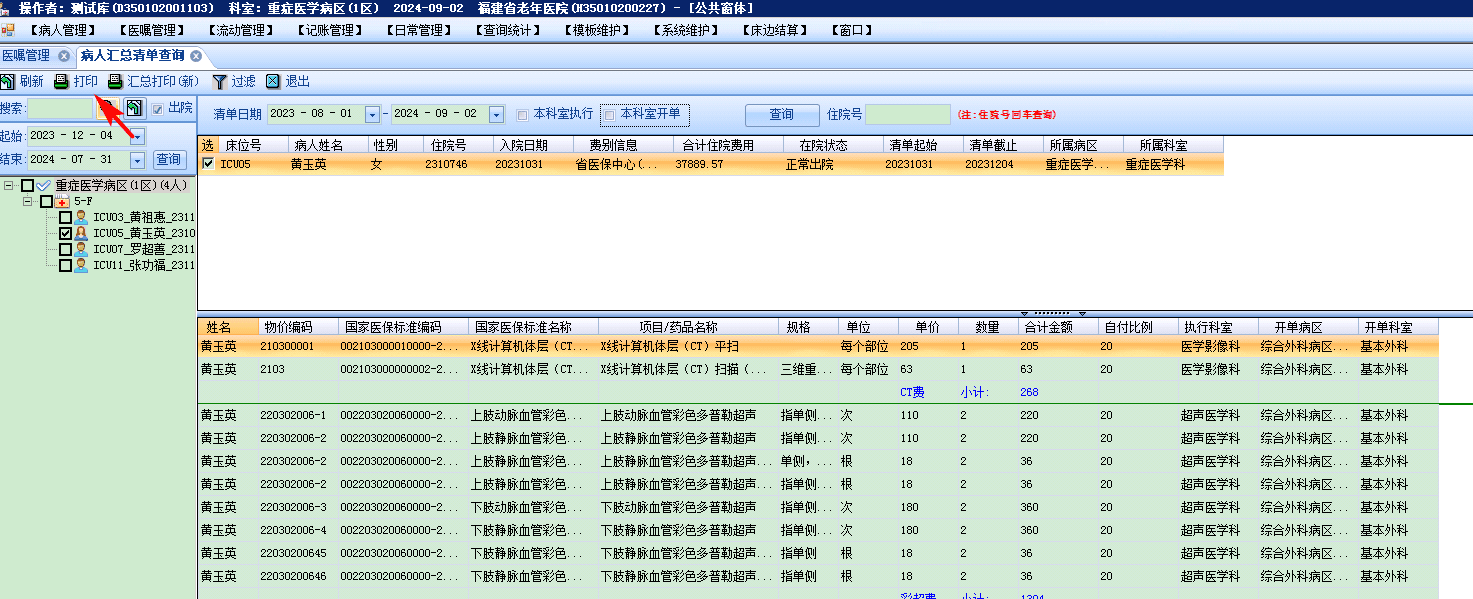Open the 清单日期 end date dropdown
Image resolution: width=1473 pixels, height=599 pixels.
[x=496, y=115]
